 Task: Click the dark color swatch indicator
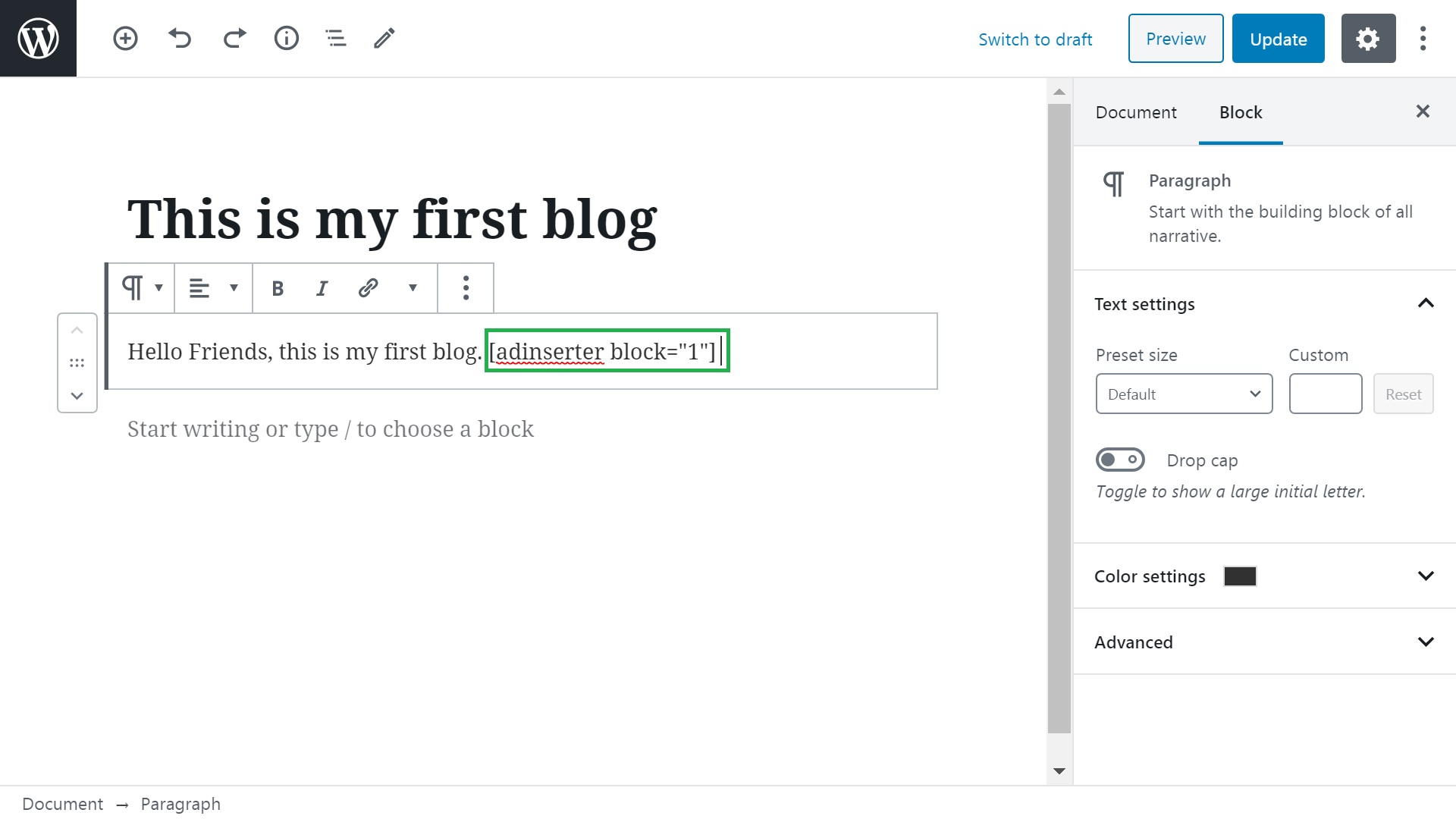click(x=1240, y=576)
